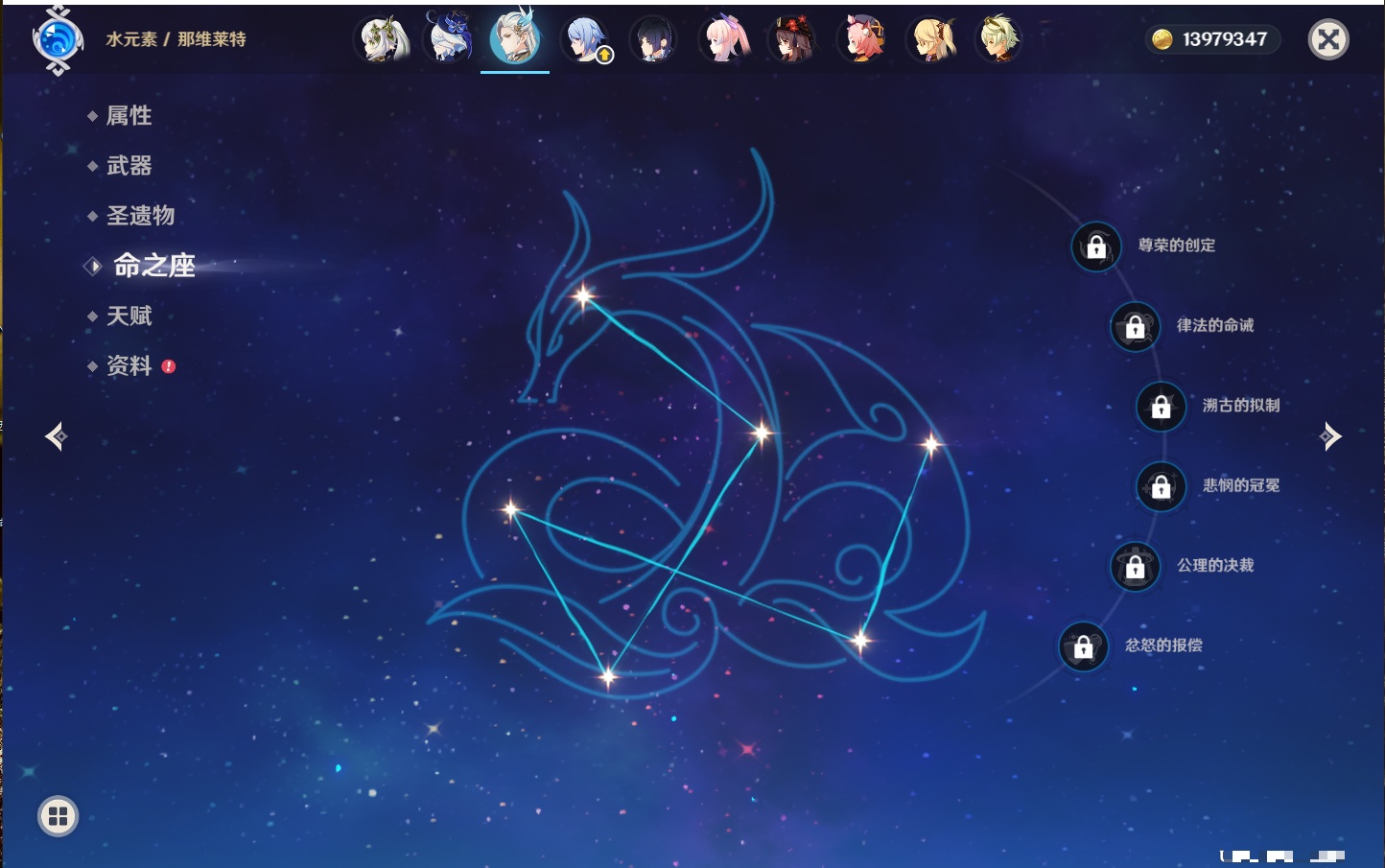
Task: Click the 悲悯的冠冕 constellation label
Action: (x=1241, y=485)
